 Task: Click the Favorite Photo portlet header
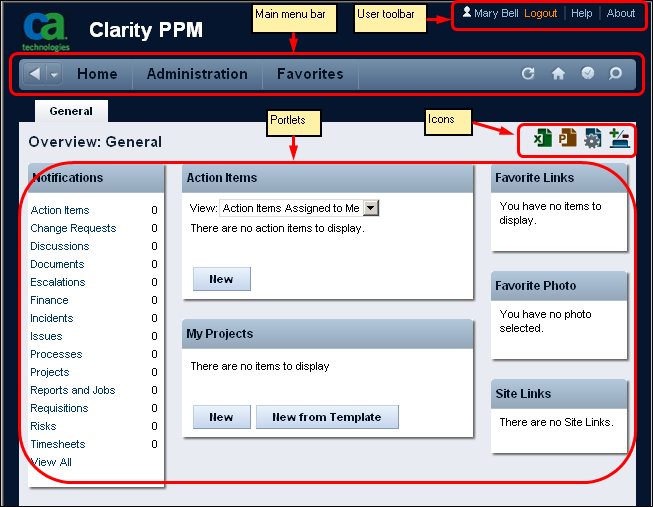(x=559, y=286)
